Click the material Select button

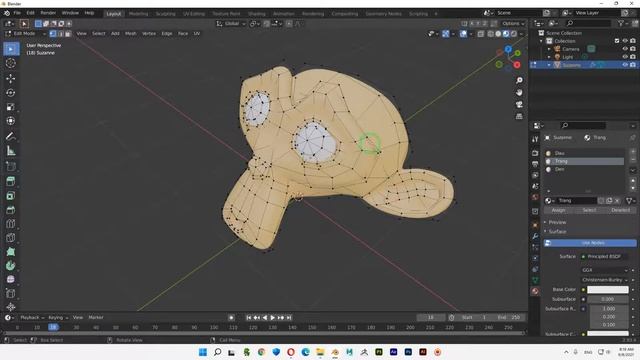pyautogui.click(x=589, y=210)
